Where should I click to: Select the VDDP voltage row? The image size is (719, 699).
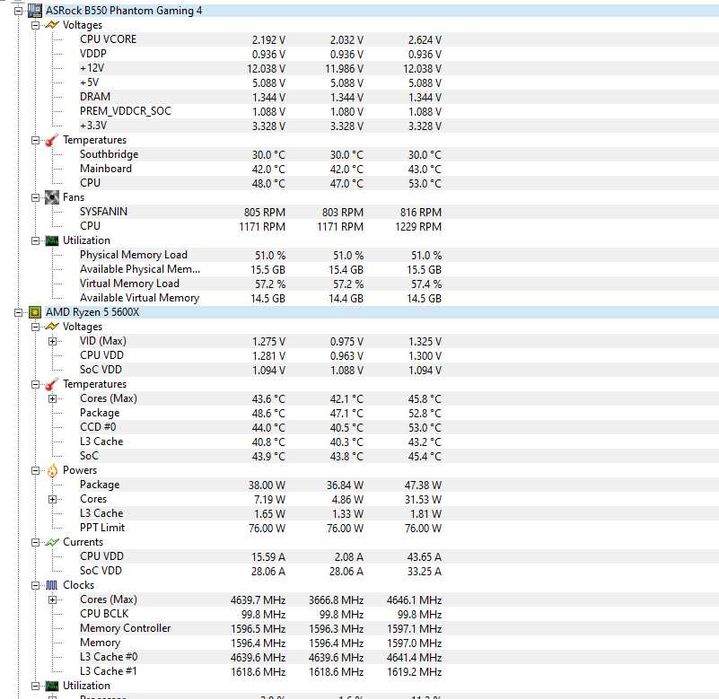coord(260,54)
